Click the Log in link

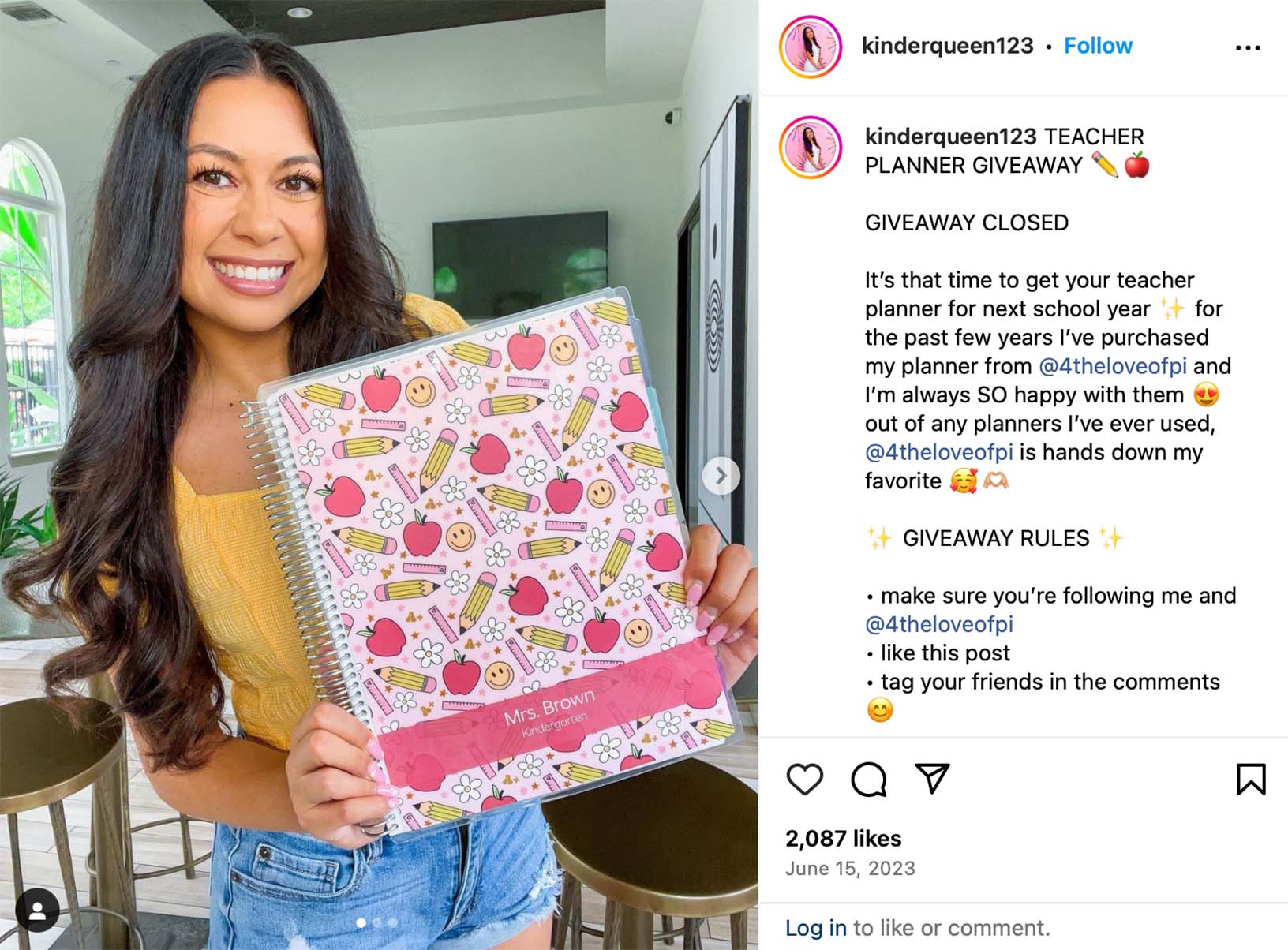point(816,928)
